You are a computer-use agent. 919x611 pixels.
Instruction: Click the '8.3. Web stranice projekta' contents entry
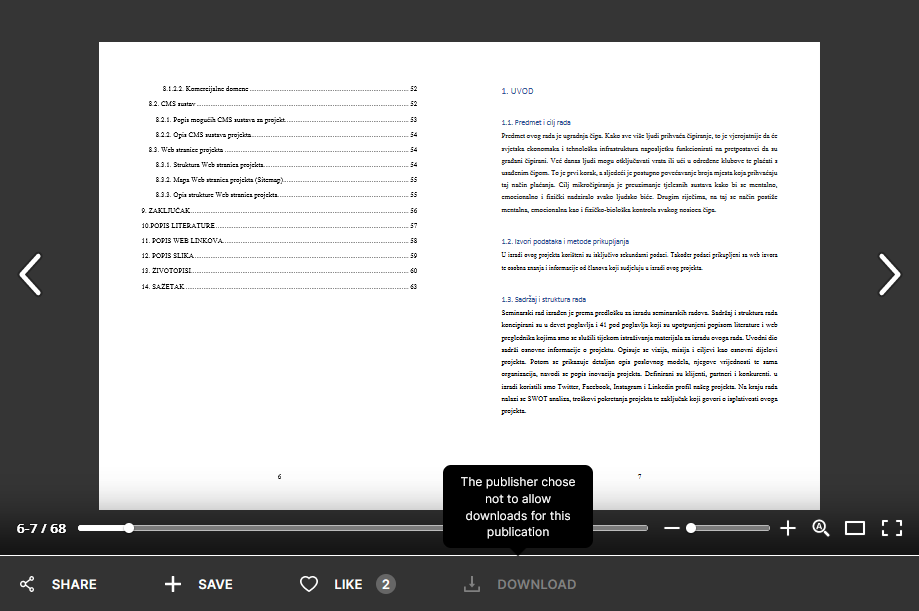(x=282, y=150)
